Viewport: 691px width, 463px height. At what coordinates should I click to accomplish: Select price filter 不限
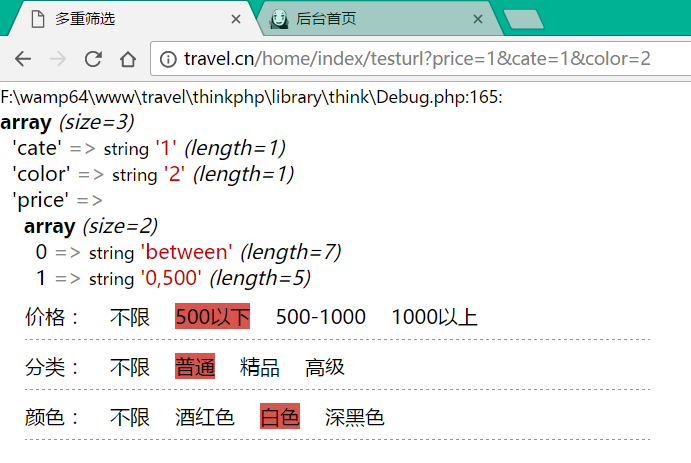pyautogui.click(x=130, y=318)
